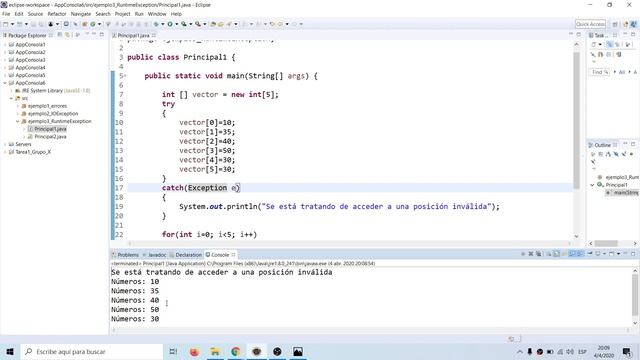Select AppConsola4 project

click(x=30, y=67)
